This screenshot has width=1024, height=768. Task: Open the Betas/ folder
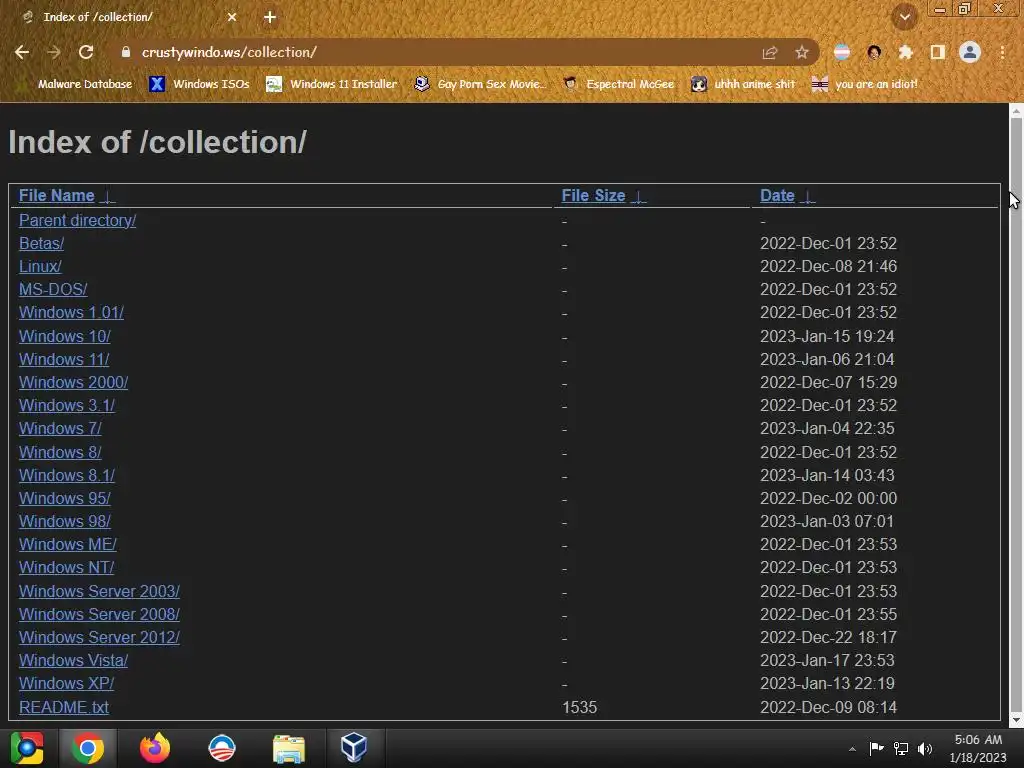[41, 244]
